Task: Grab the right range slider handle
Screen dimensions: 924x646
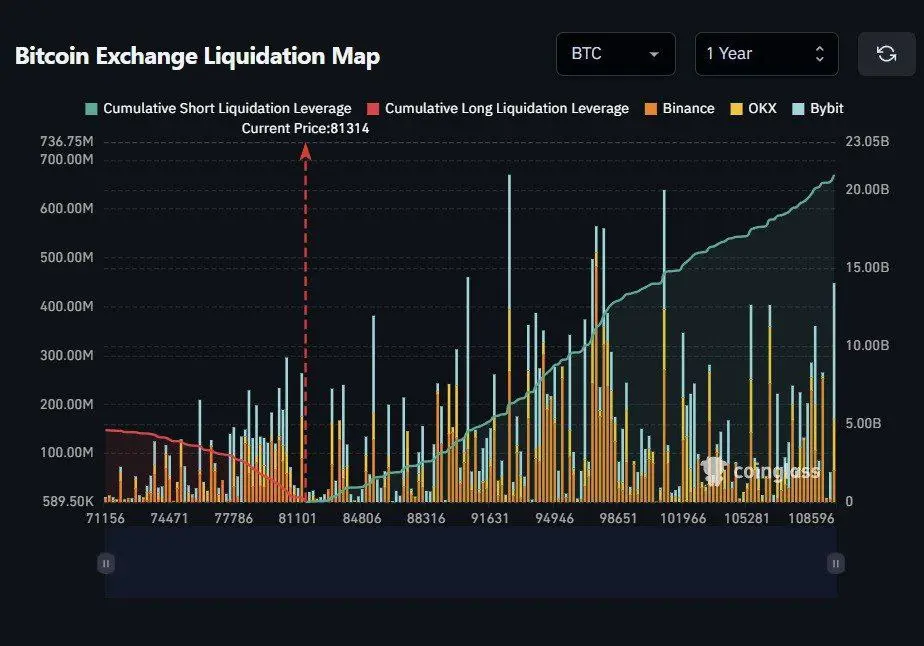Action: coord(836,563)
